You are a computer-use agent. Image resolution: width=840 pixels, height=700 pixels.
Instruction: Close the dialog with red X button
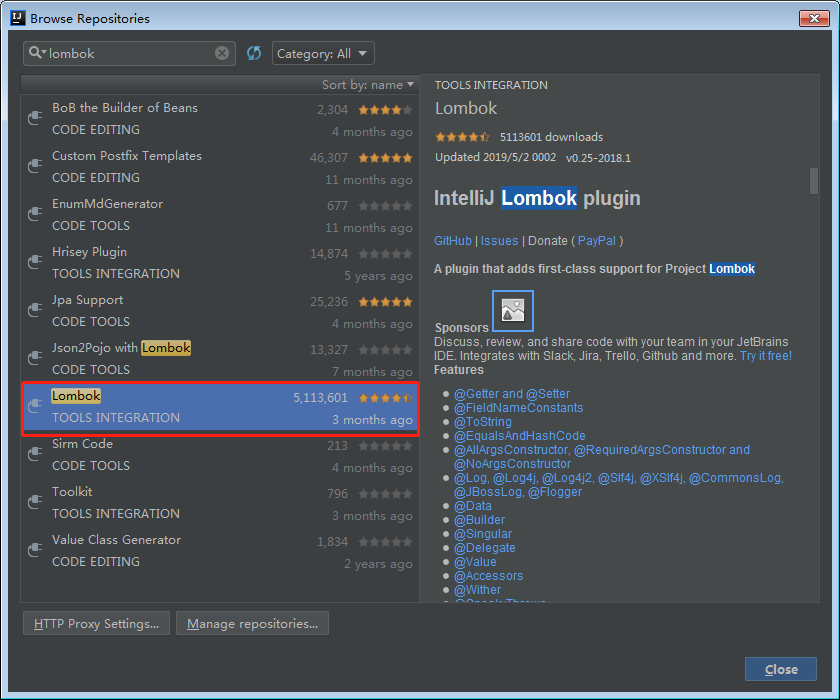pos(814,18)
